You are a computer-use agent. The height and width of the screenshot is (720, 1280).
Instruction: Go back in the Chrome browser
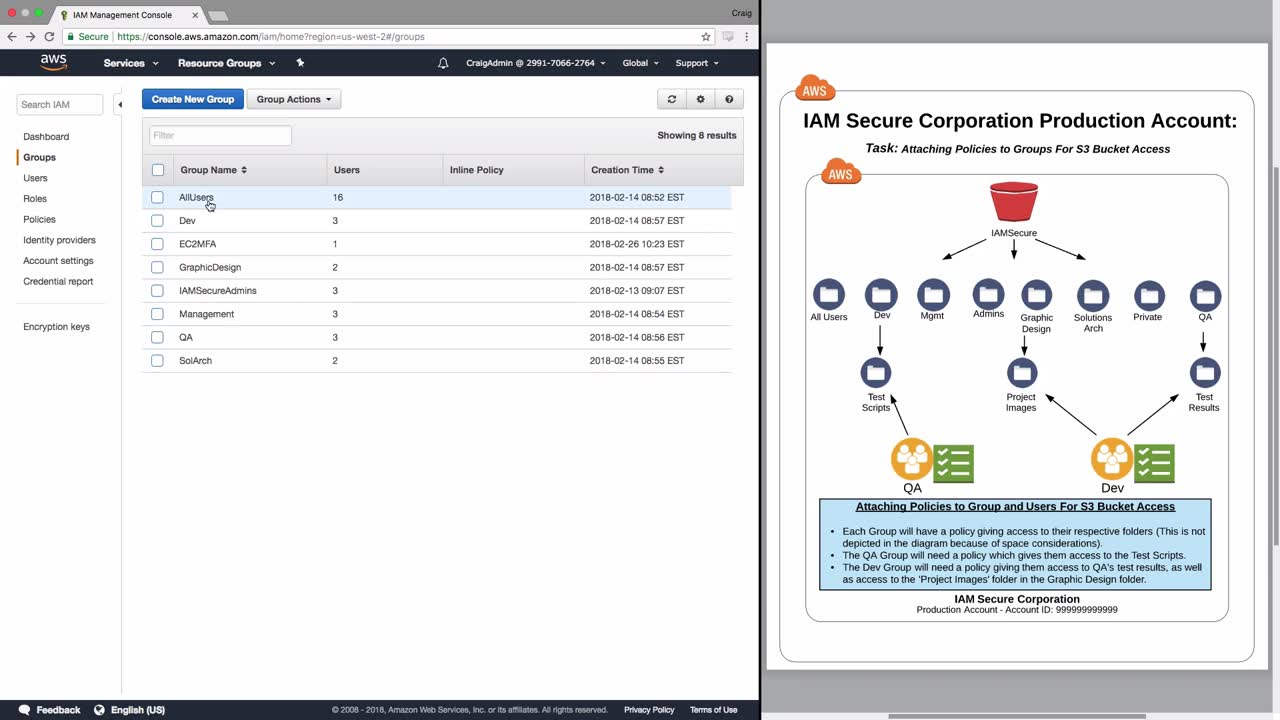click(x=12, y=36)
